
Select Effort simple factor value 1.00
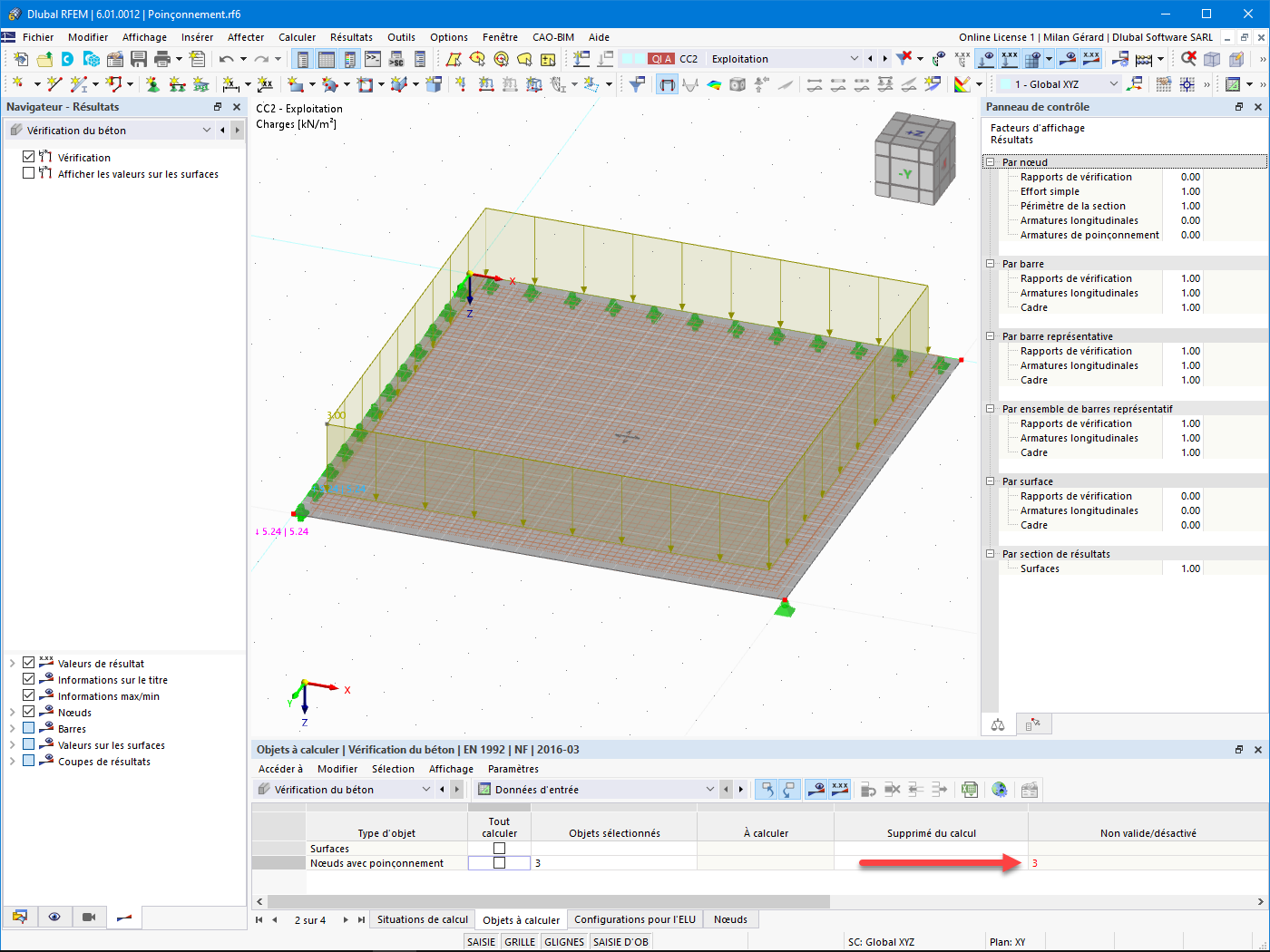(x=1190, y=191)
